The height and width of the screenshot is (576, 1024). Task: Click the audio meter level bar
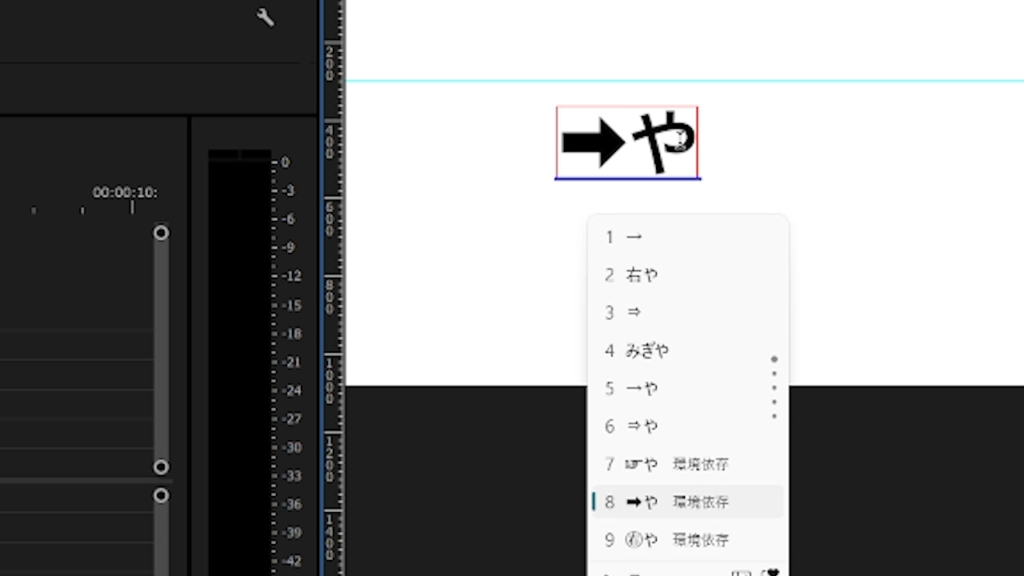click(239, 362)
